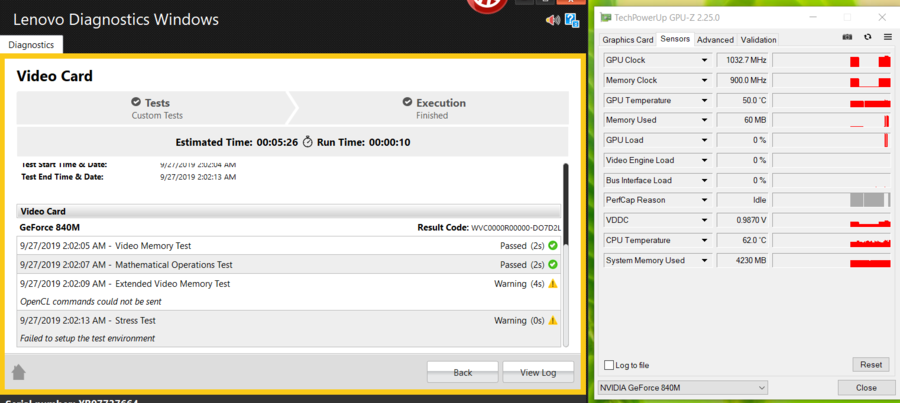
Task: Open the VDDC sensor dropdown
Action: click(704, 220)
